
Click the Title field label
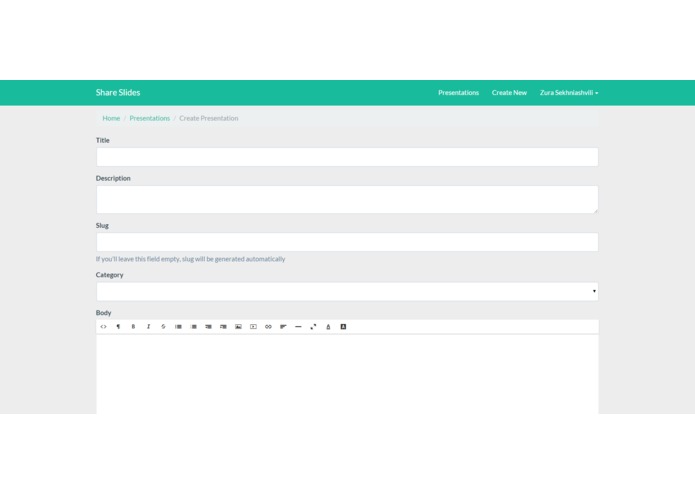point(102,140)
